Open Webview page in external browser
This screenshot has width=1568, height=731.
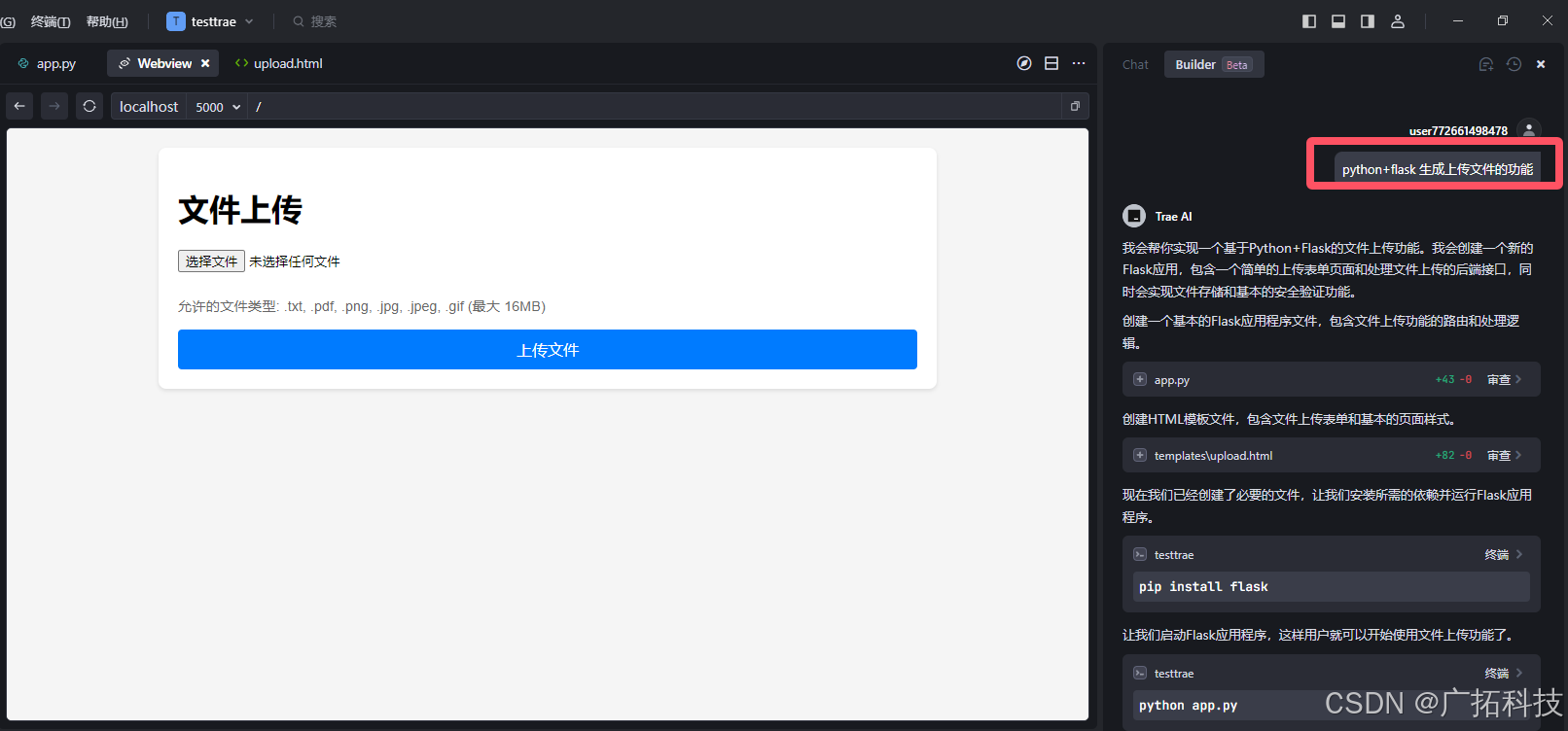1075,106
